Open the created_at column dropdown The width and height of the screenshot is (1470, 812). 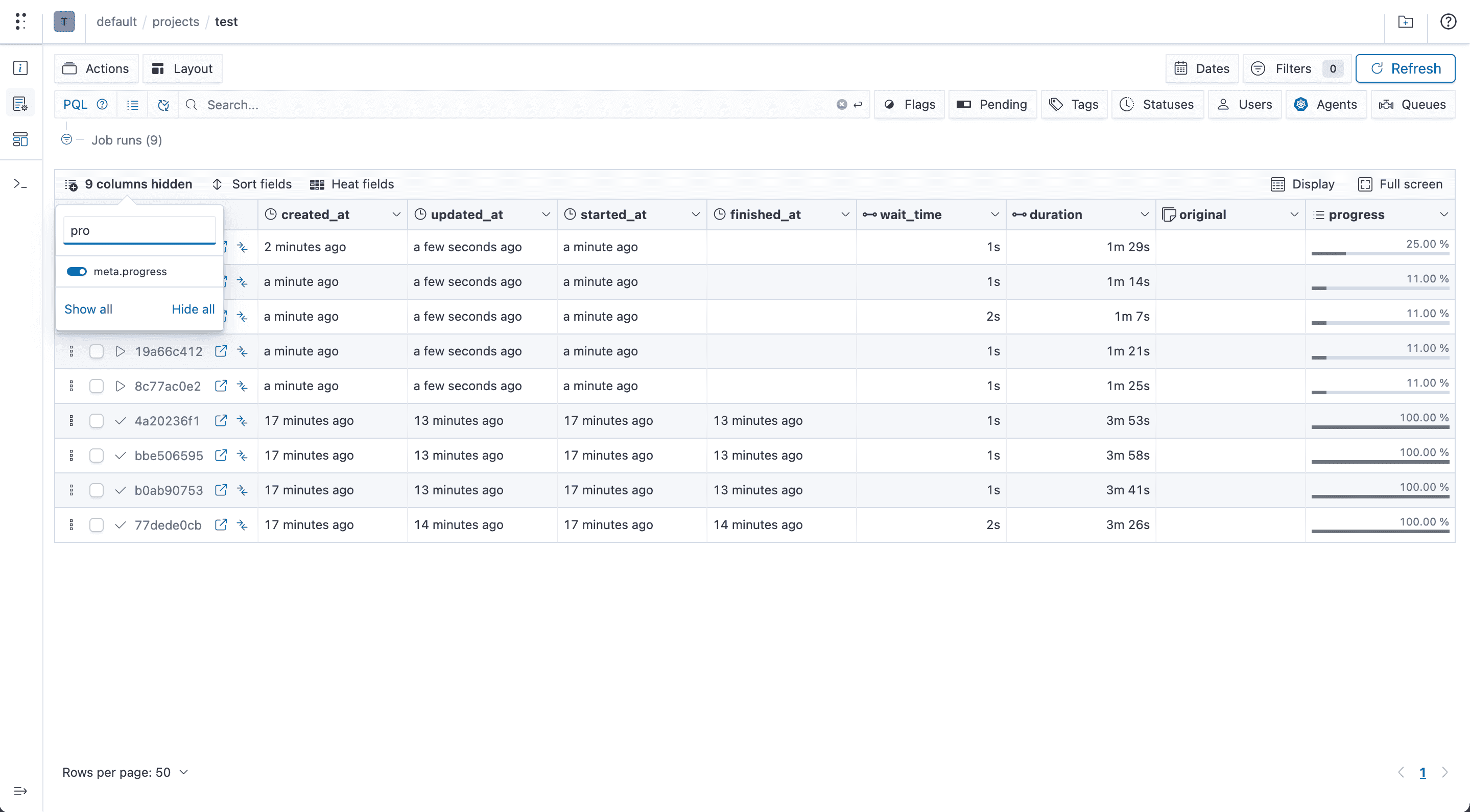(396, 214)
